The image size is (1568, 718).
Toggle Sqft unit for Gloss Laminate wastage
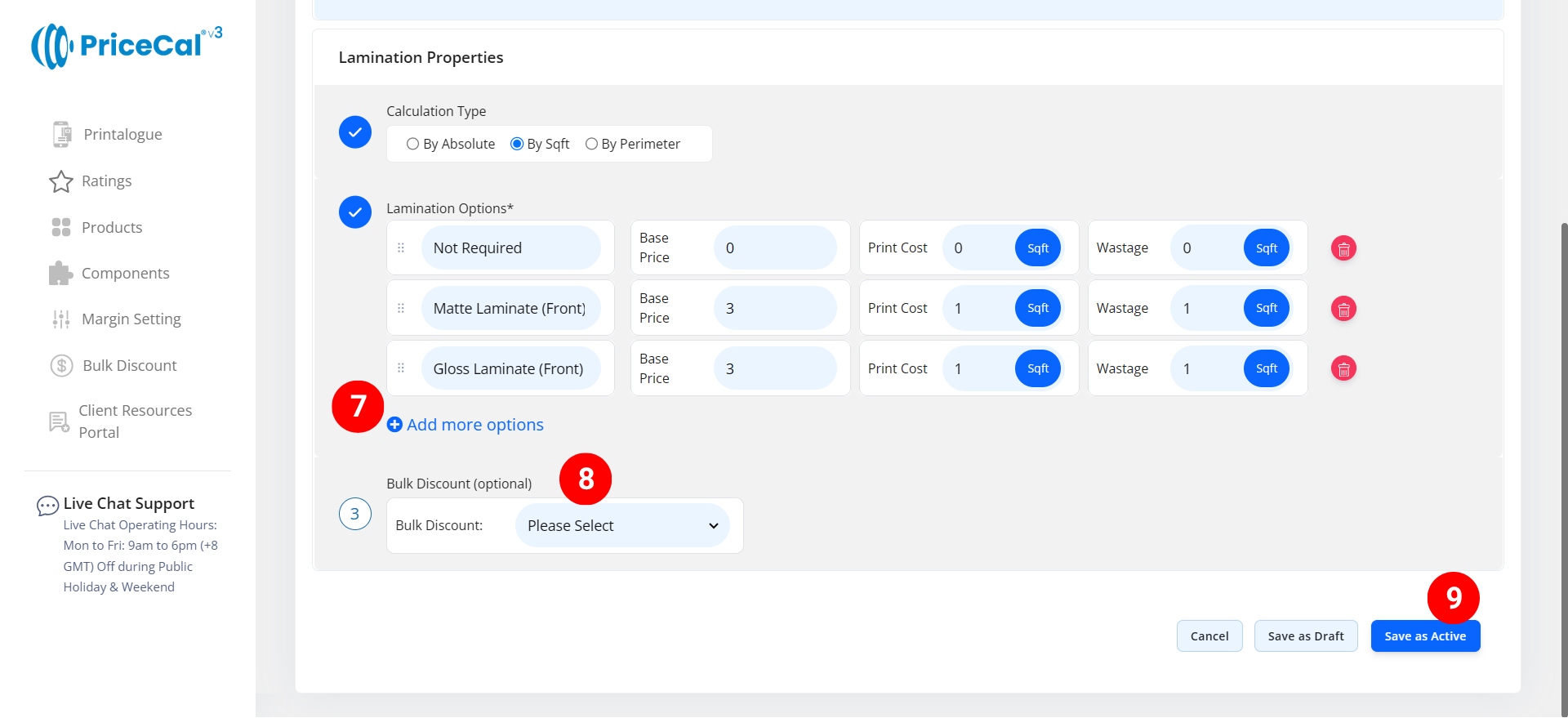pyautogui.click(x=1266, y=369)
